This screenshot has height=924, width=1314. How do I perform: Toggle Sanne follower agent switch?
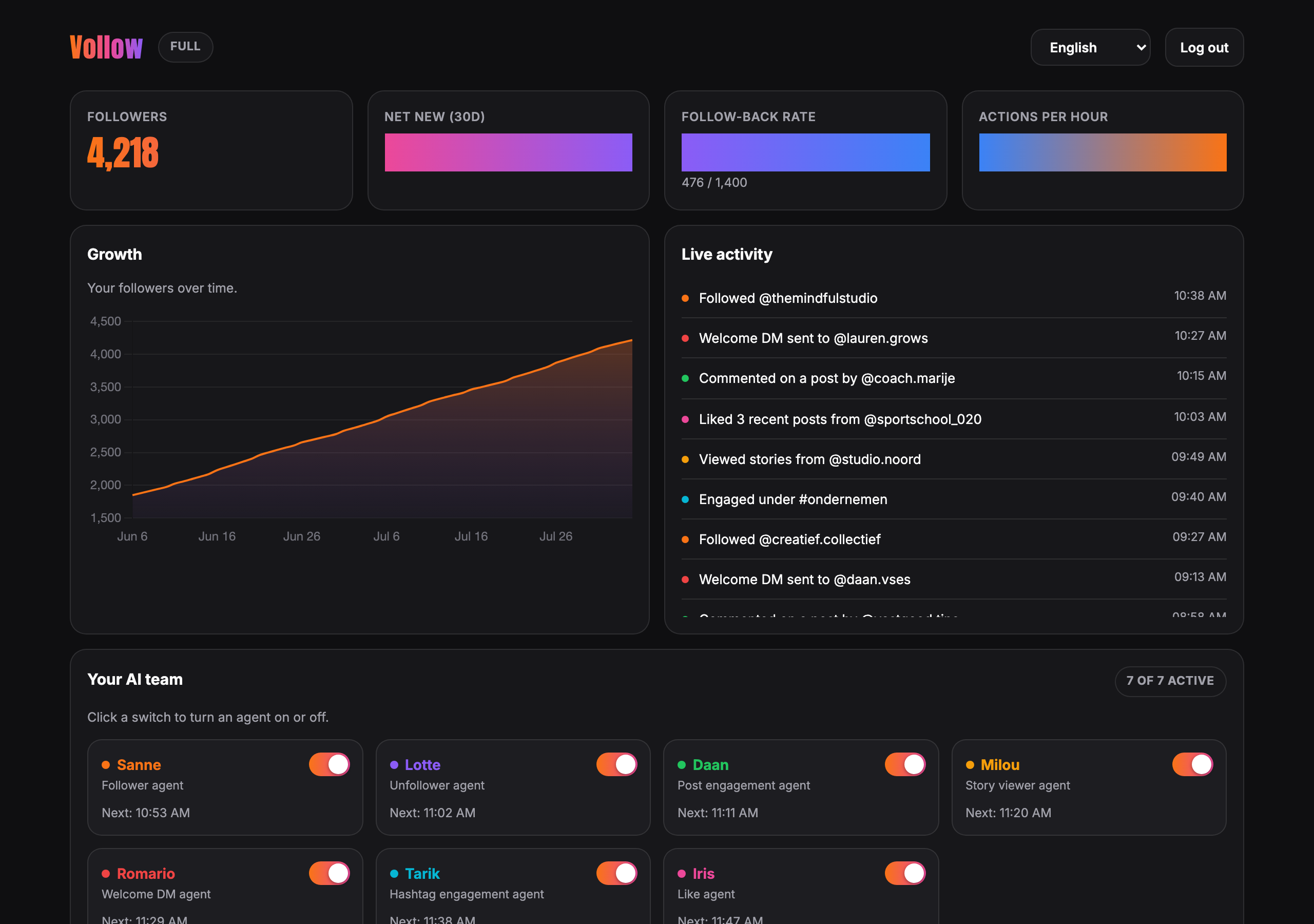point(329,764)
